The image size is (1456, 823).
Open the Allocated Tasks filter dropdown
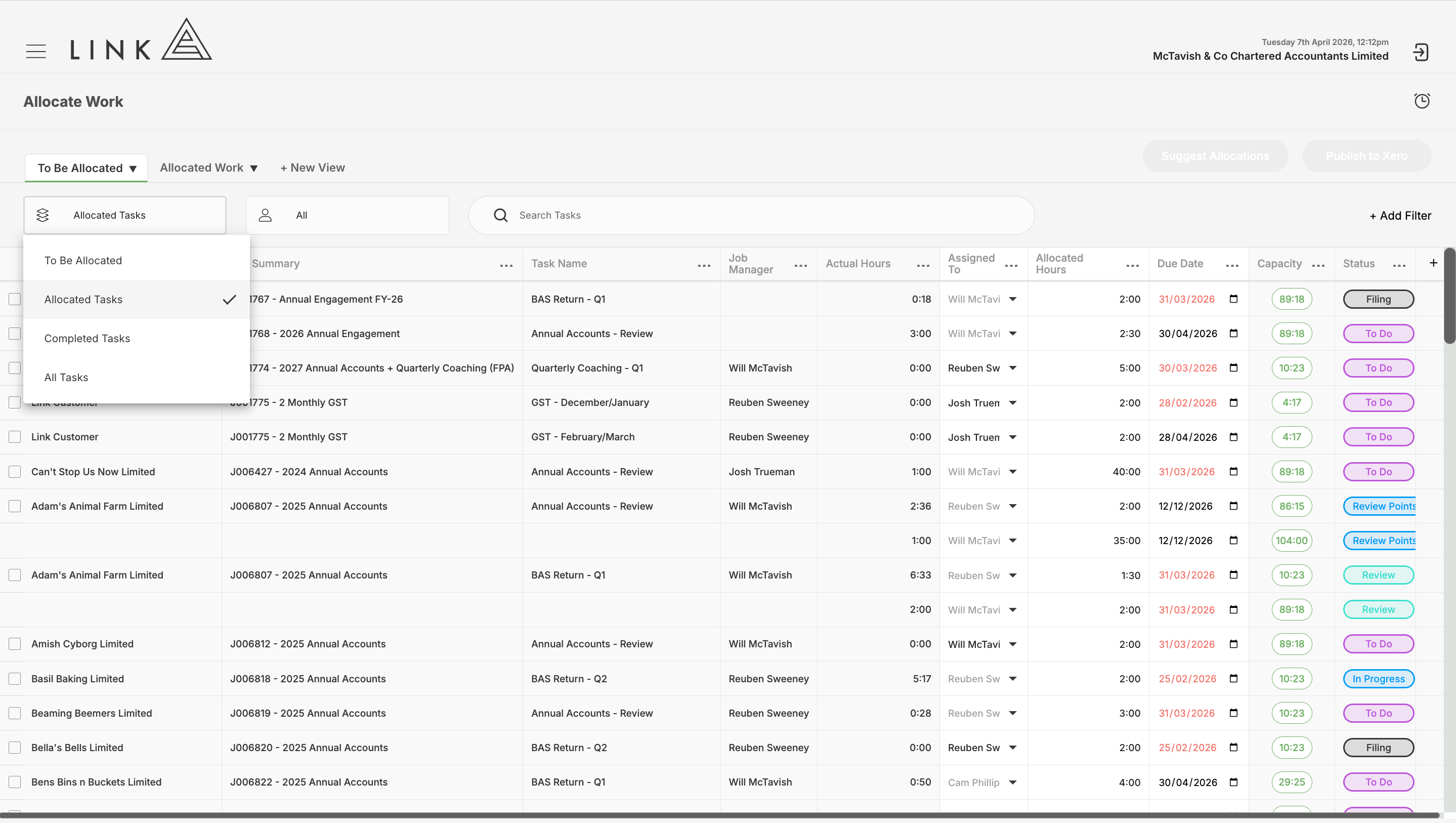pos(125,216)
